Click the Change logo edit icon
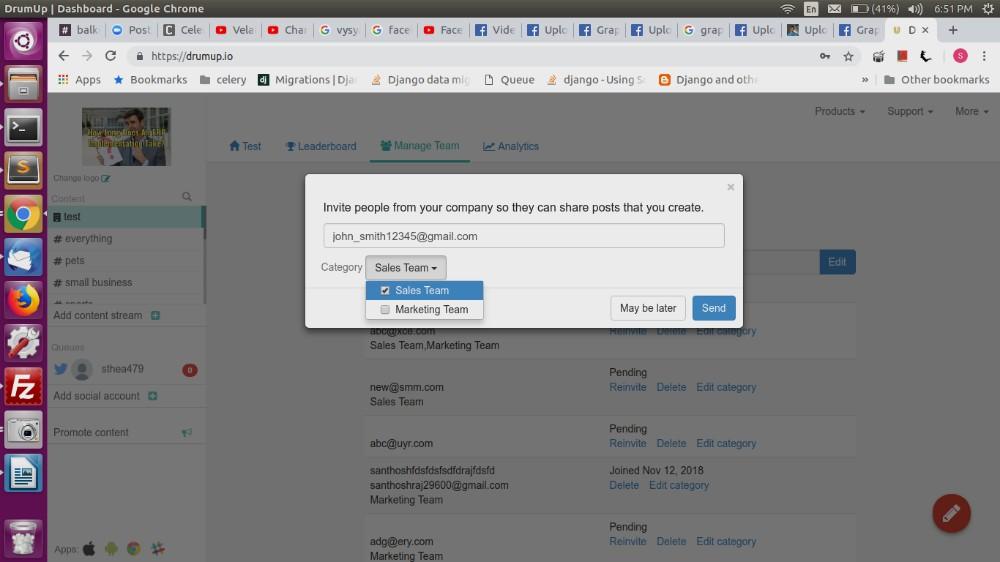 click(106, 179)
